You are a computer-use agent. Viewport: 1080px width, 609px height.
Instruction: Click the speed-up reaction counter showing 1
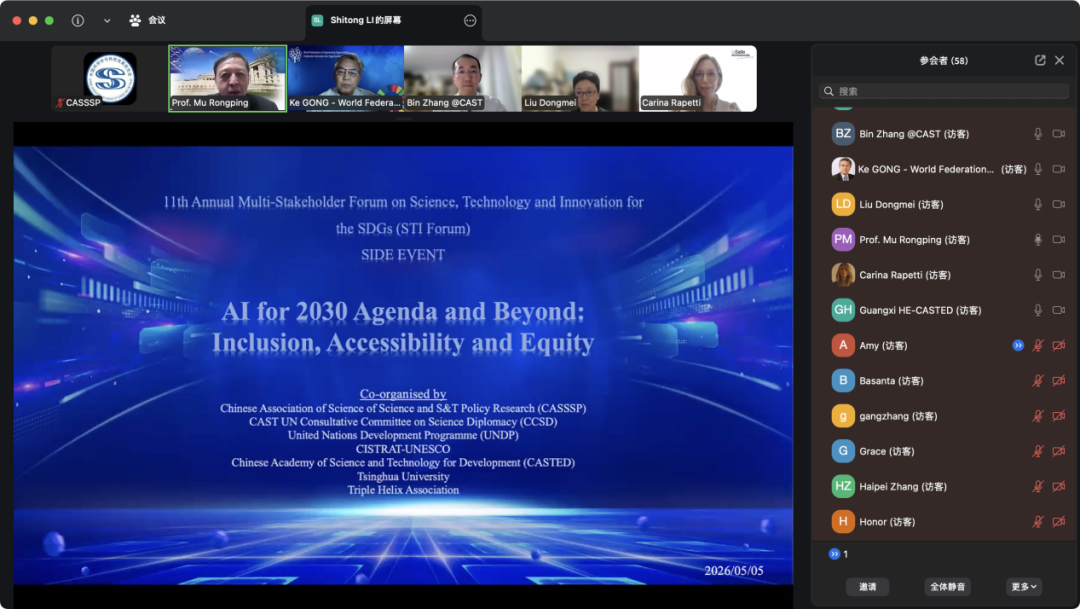click(x=838, y=554)
